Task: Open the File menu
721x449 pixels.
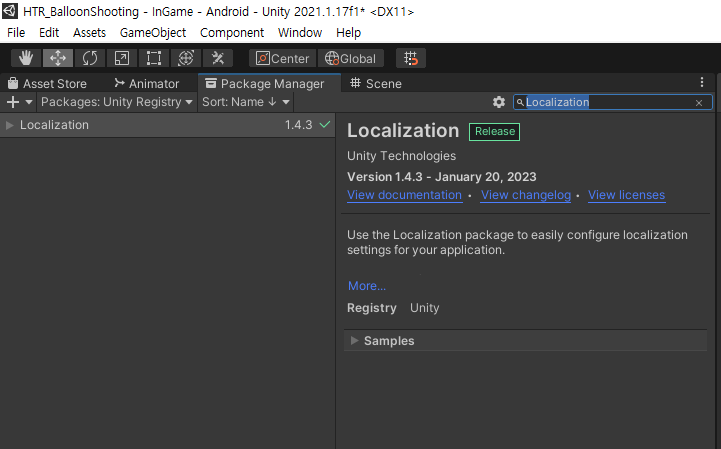Action: pos(16,33)
